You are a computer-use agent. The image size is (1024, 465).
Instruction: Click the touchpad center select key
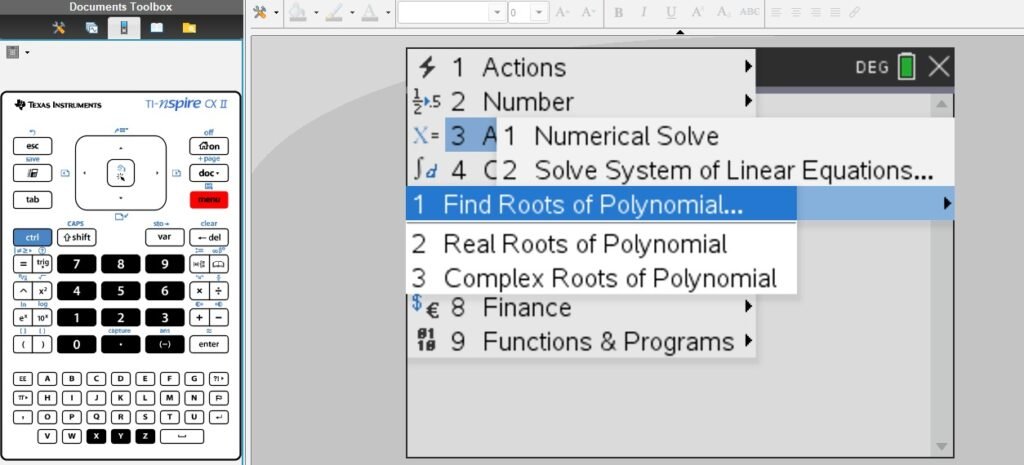(x=121, y=173)
